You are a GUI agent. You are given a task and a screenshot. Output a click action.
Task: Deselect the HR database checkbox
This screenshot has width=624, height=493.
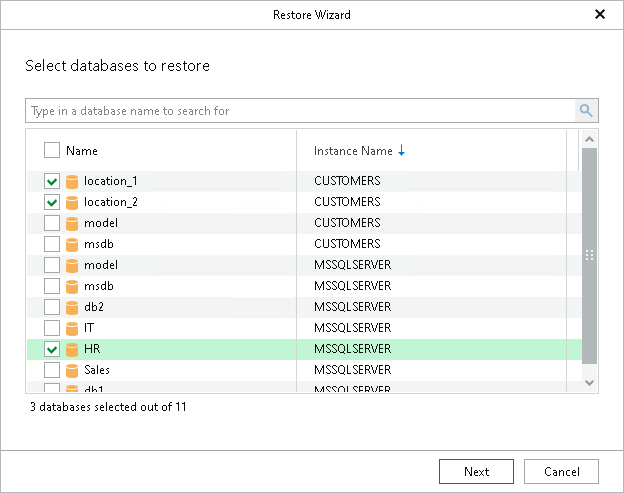52,349
